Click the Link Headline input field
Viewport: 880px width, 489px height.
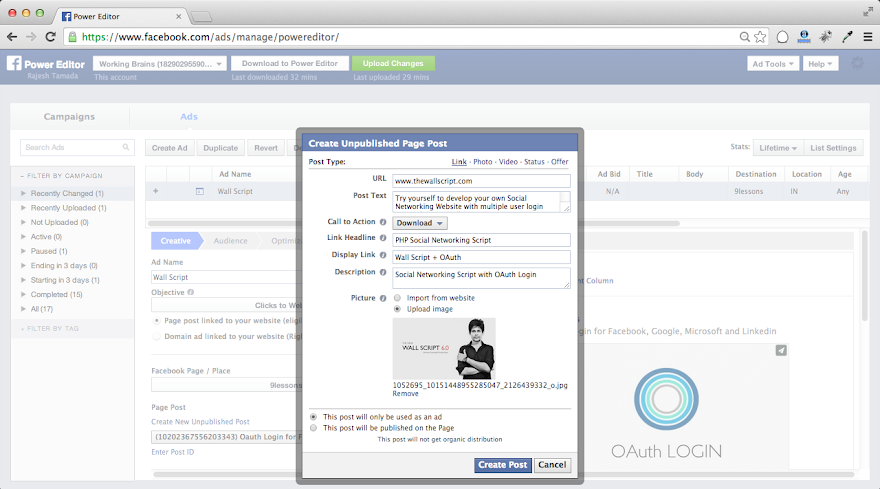[x=482, y=240]
